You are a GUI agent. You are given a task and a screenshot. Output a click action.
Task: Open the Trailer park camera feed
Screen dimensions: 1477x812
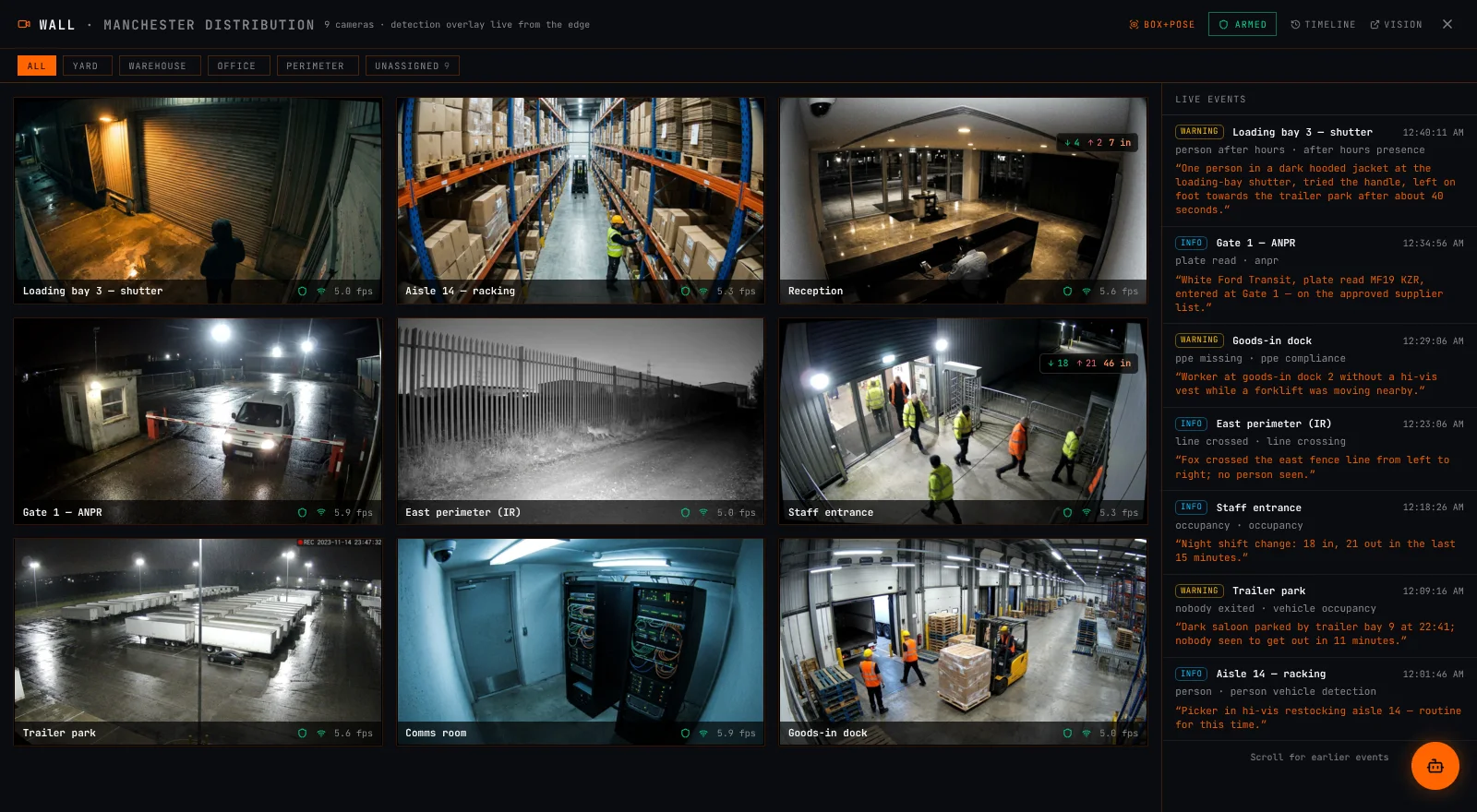pyautogui.click(x=198, y=642)
